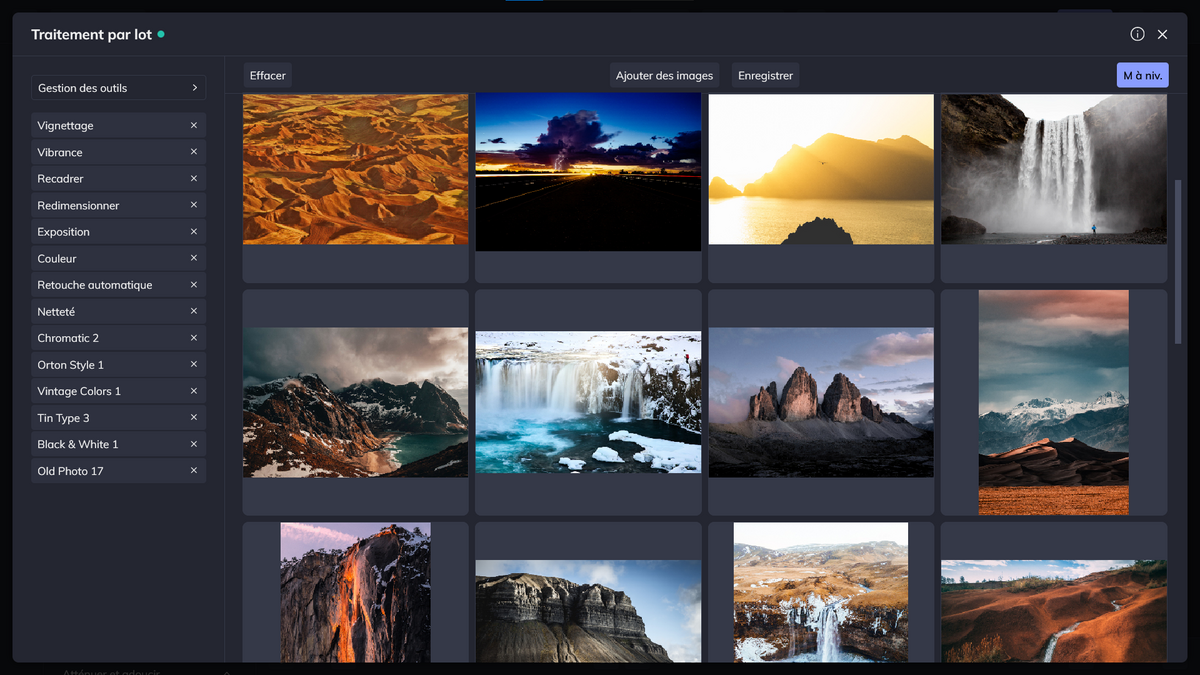Viewport: 1200px width, 675px height.
Task: Select the Vintage Colors 1 entry
Action: [118, 391]
